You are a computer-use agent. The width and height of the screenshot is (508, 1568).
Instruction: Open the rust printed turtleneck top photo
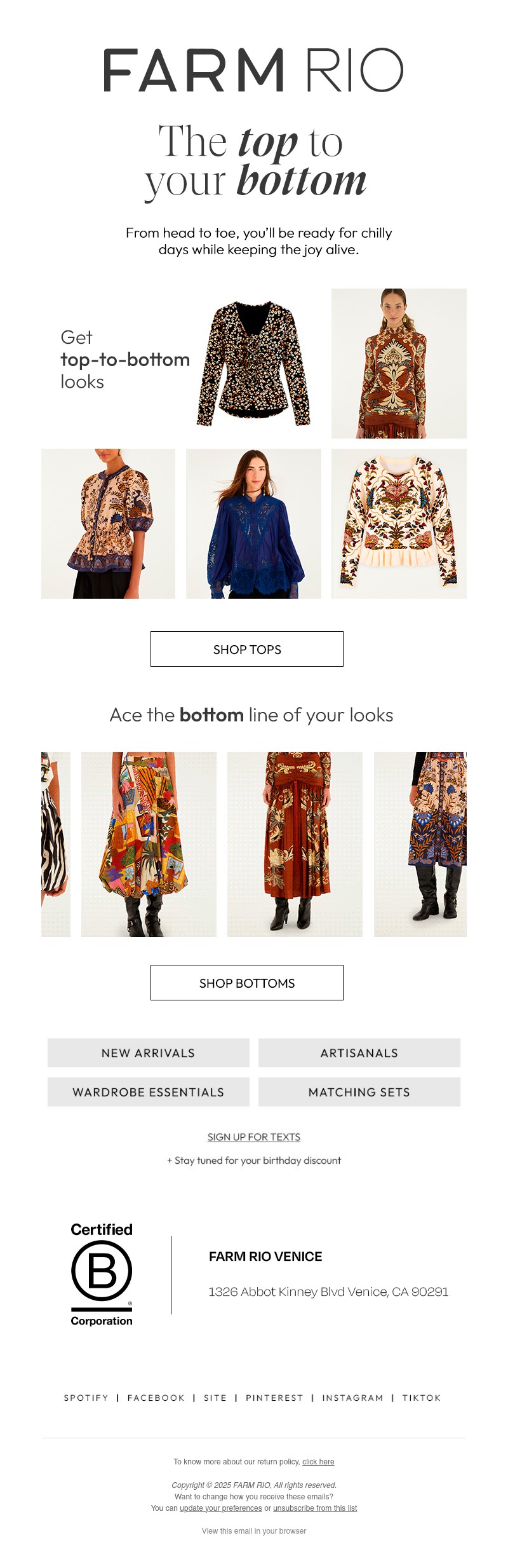tap(399, 363)
